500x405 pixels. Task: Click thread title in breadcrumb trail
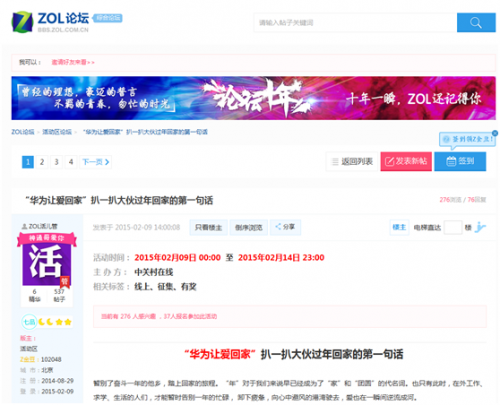click(x=145, y=132)
